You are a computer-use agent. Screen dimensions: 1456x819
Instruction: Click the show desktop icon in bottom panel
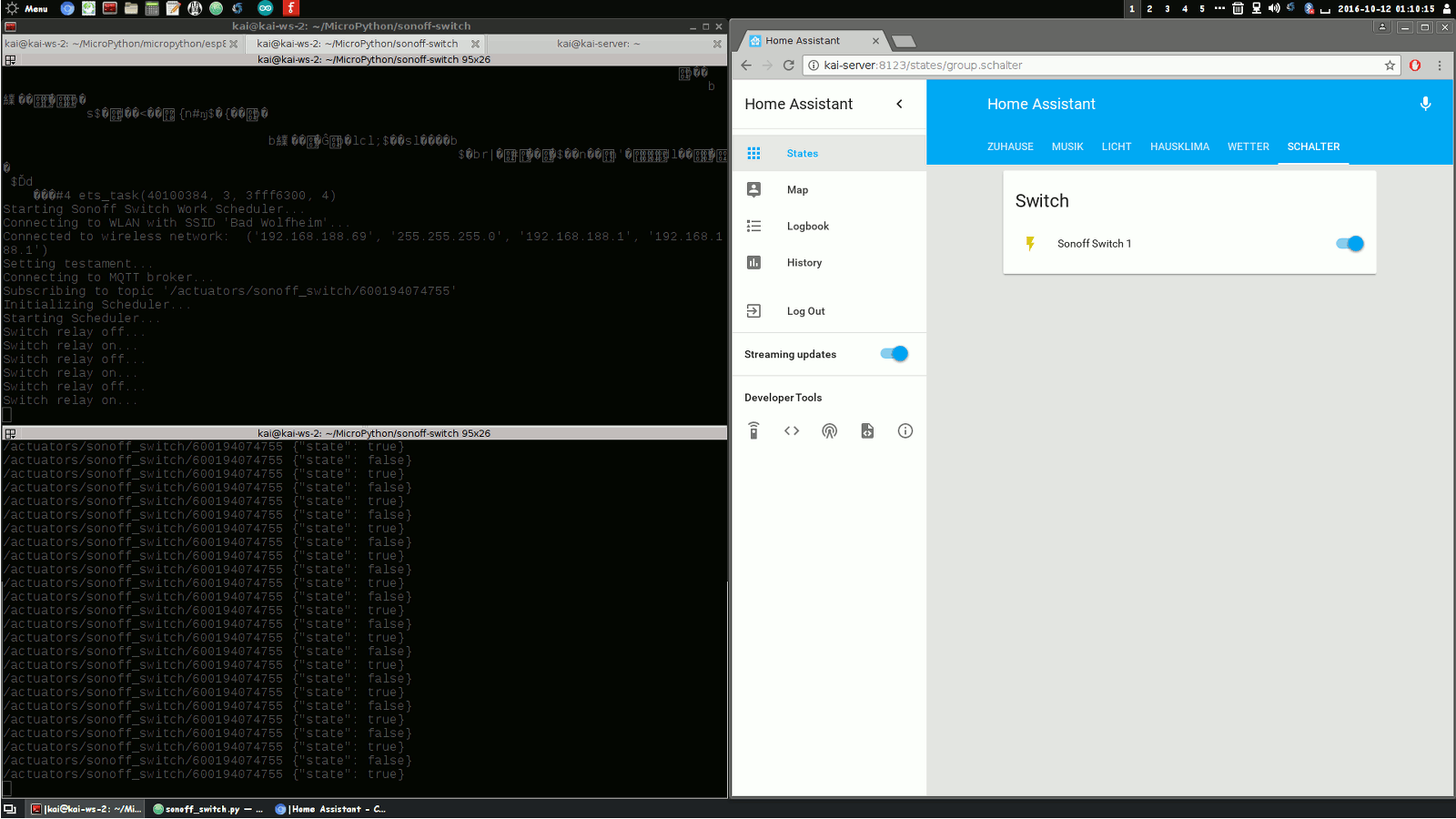10,809
